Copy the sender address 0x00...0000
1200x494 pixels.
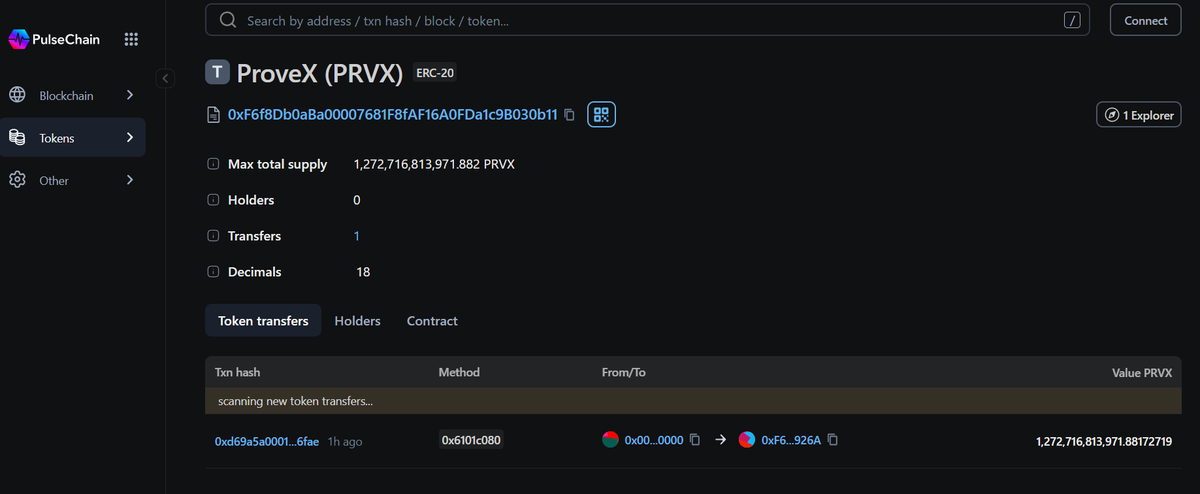pos(695,440)
